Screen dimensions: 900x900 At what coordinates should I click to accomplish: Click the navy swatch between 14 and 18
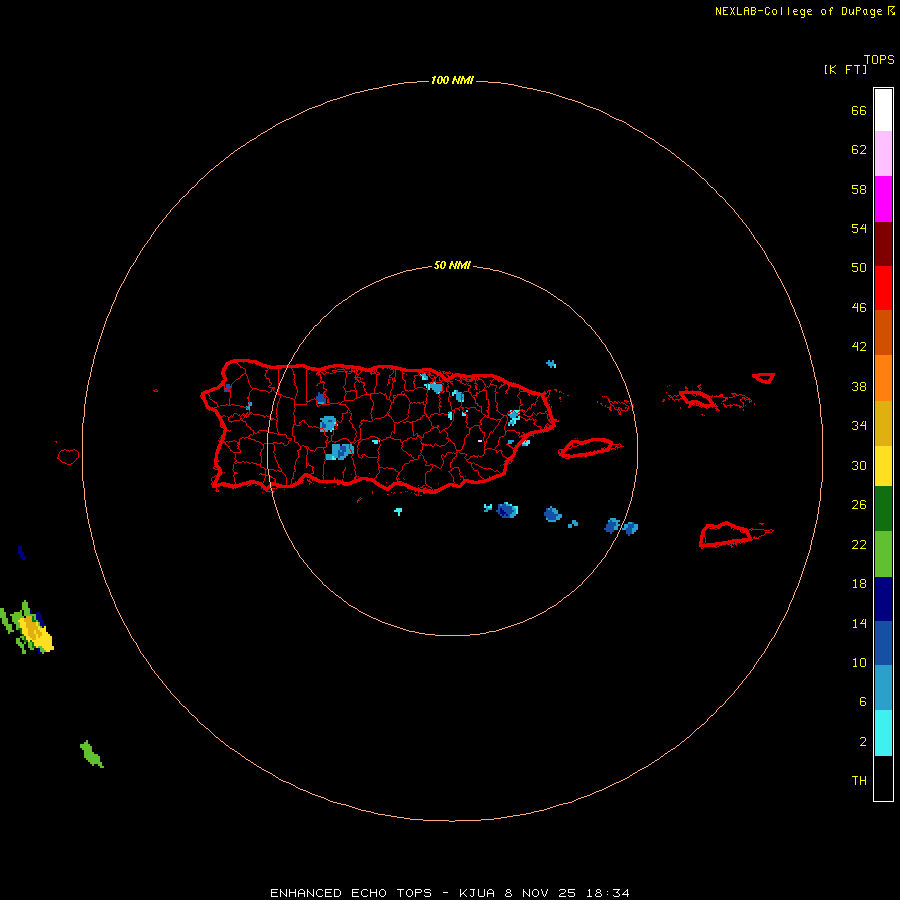point(883,599)
